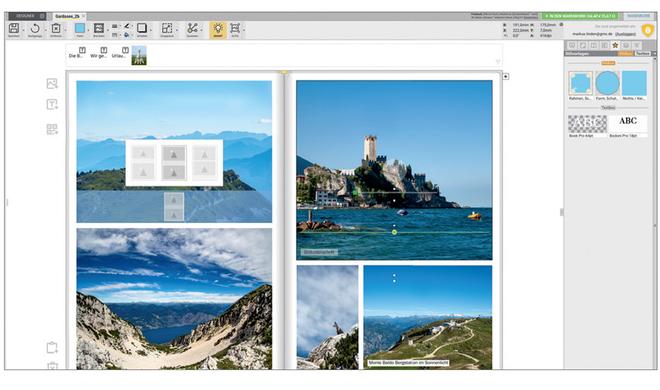This screenshot has height=390, width=660.
Task: Click the add layout grid icon in left sidebar
Action: click(x=52, y=129)
